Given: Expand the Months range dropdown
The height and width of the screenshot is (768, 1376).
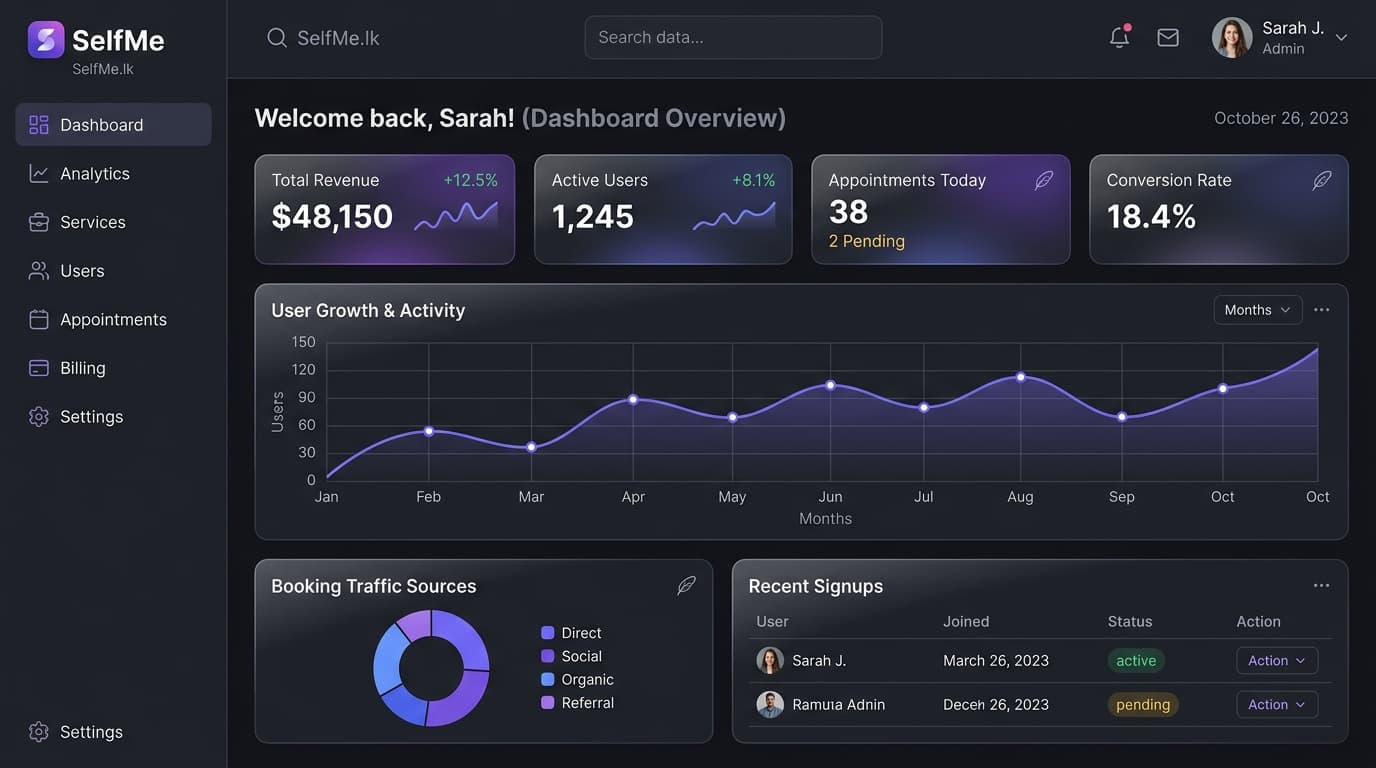Looking at the screenshot, I should point(1258,310).
